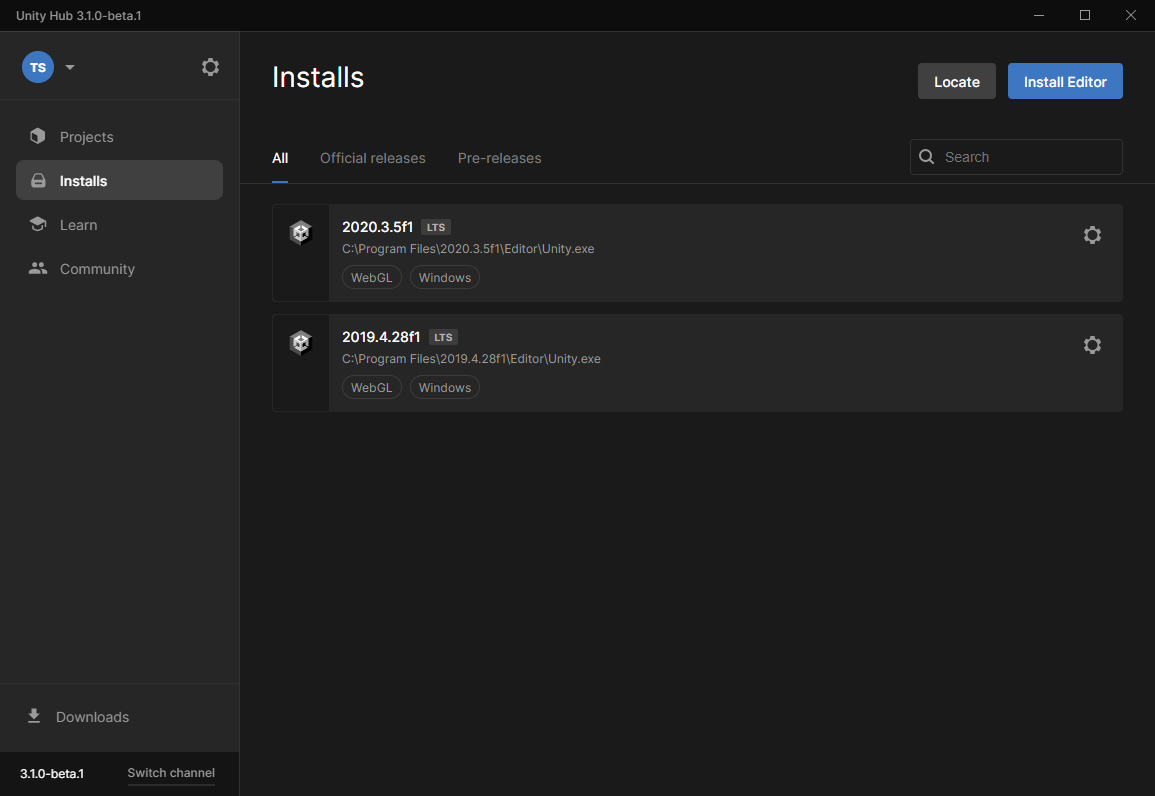Click the 2019.4.28f1 version title

381,337
